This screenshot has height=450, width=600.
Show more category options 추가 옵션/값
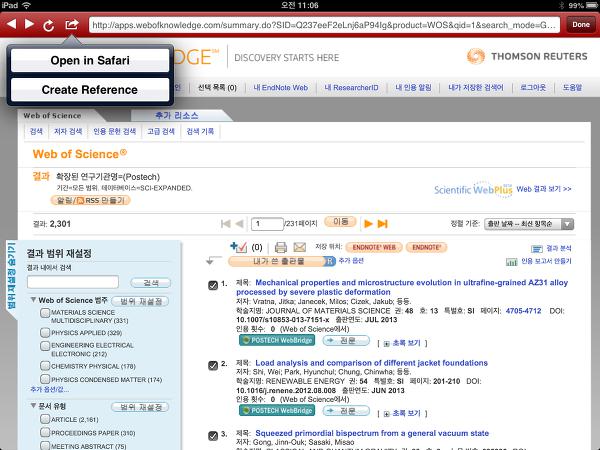(x=50, y=390)
